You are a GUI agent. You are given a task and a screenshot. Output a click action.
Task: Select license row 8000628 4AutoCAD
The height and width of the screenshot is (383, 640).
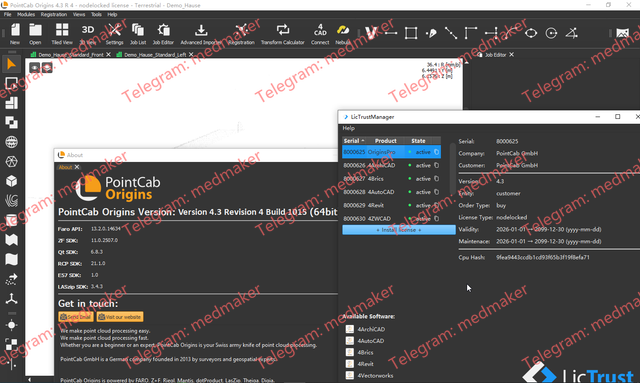391,192
